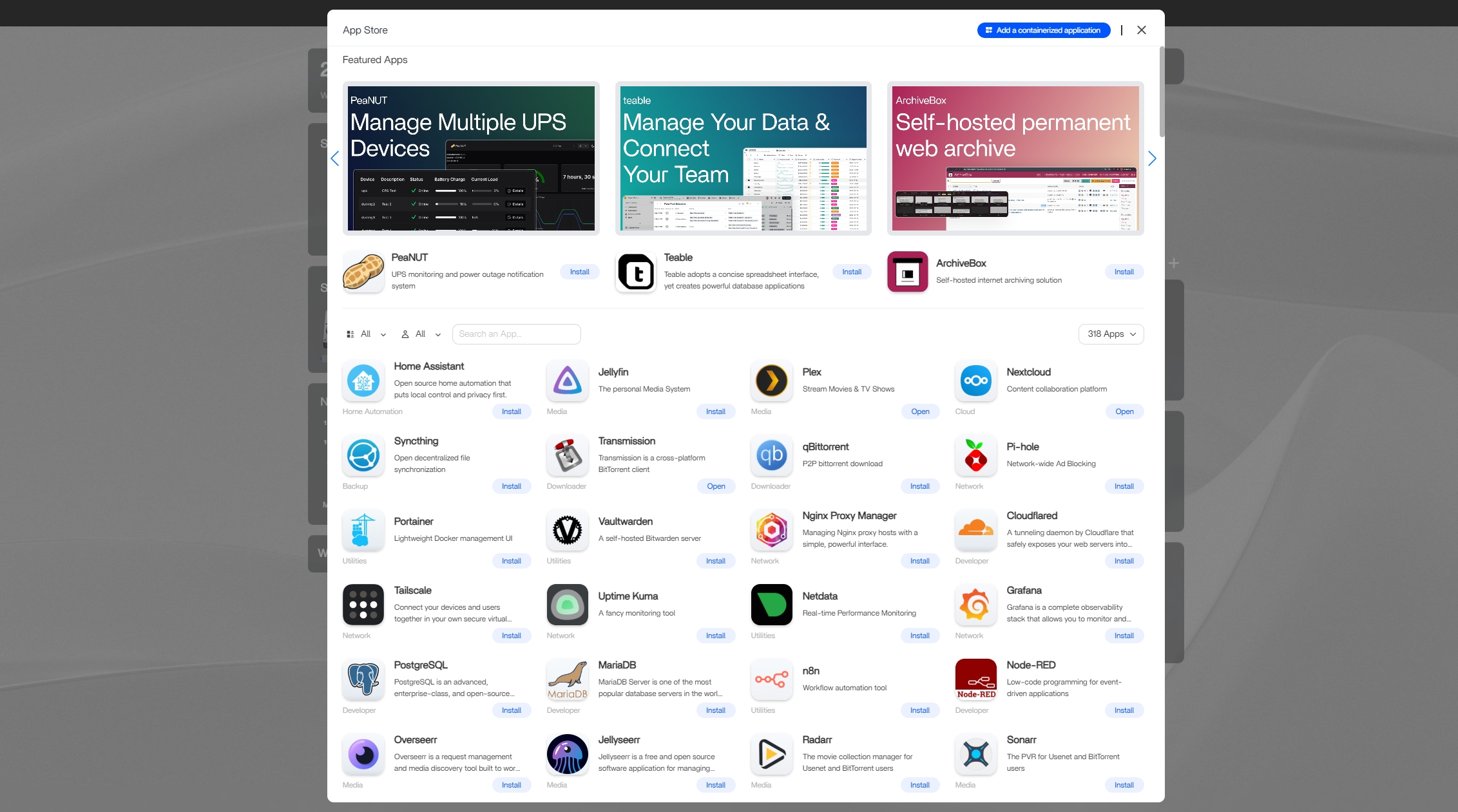Install Jellyfin
The image size is (1458, 812).
(716, 411)
